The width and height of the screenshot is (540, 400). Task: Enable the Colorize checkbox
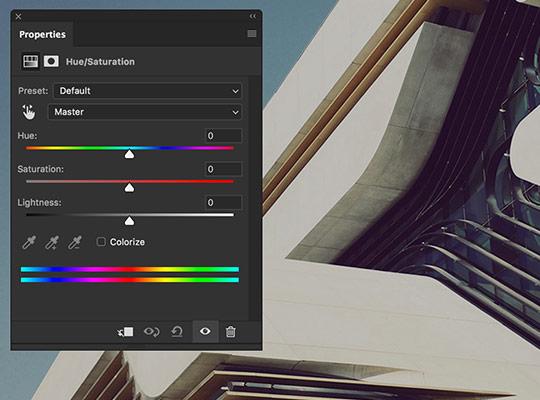(x=101, y=242)
